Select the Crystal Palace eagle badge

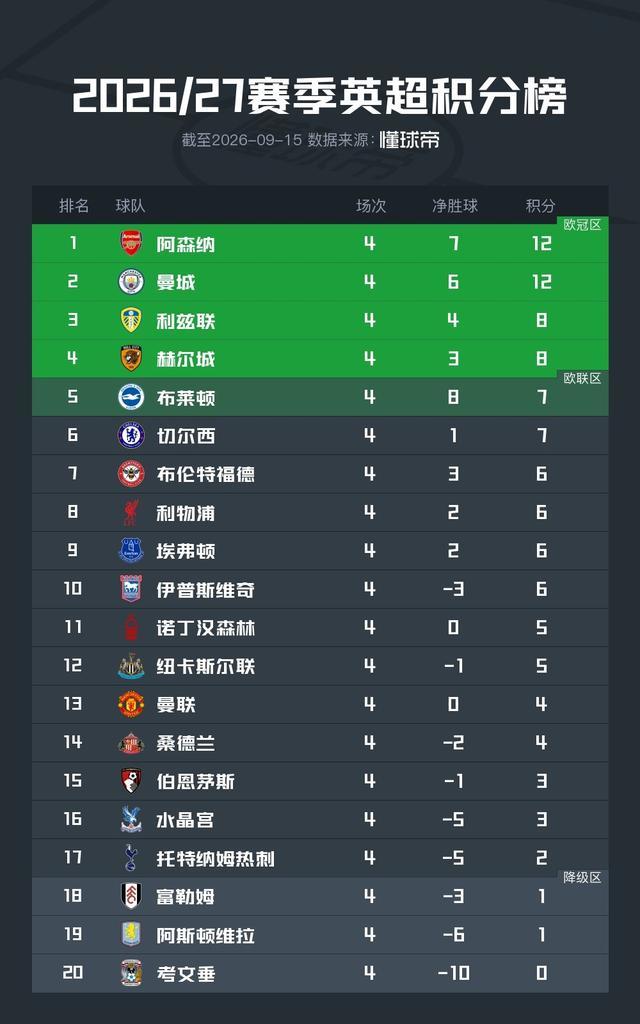click(131, 820)
